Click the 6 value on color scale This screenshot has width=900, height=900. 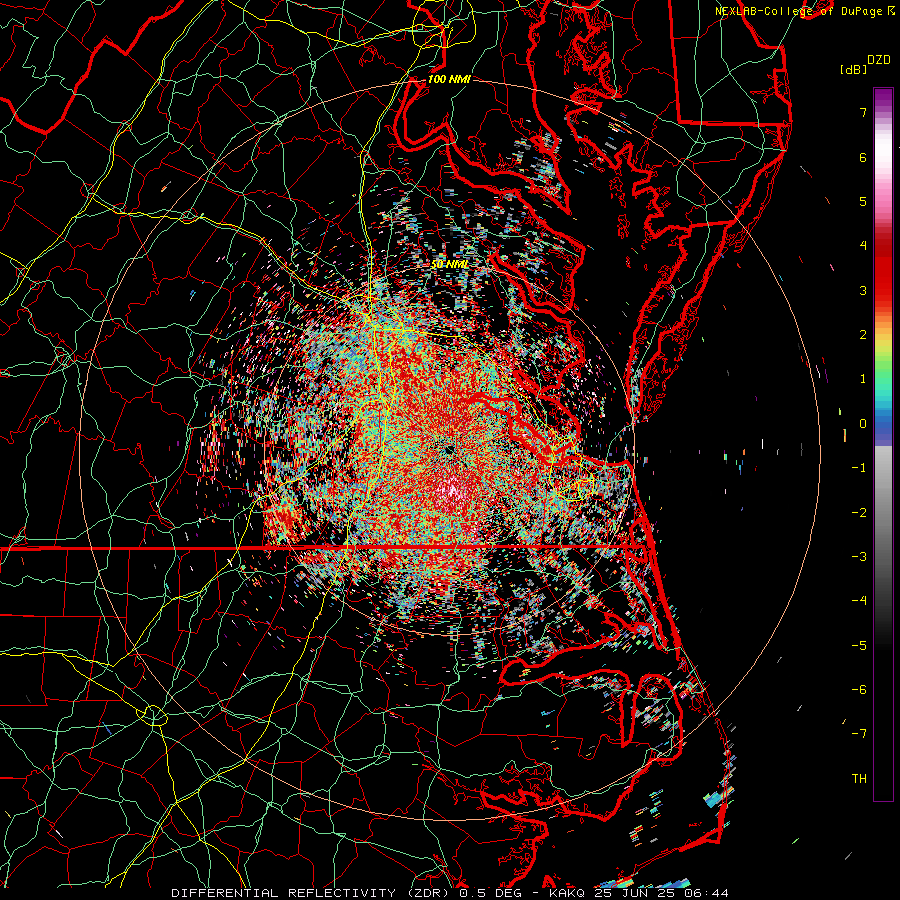tap(863, 157)
